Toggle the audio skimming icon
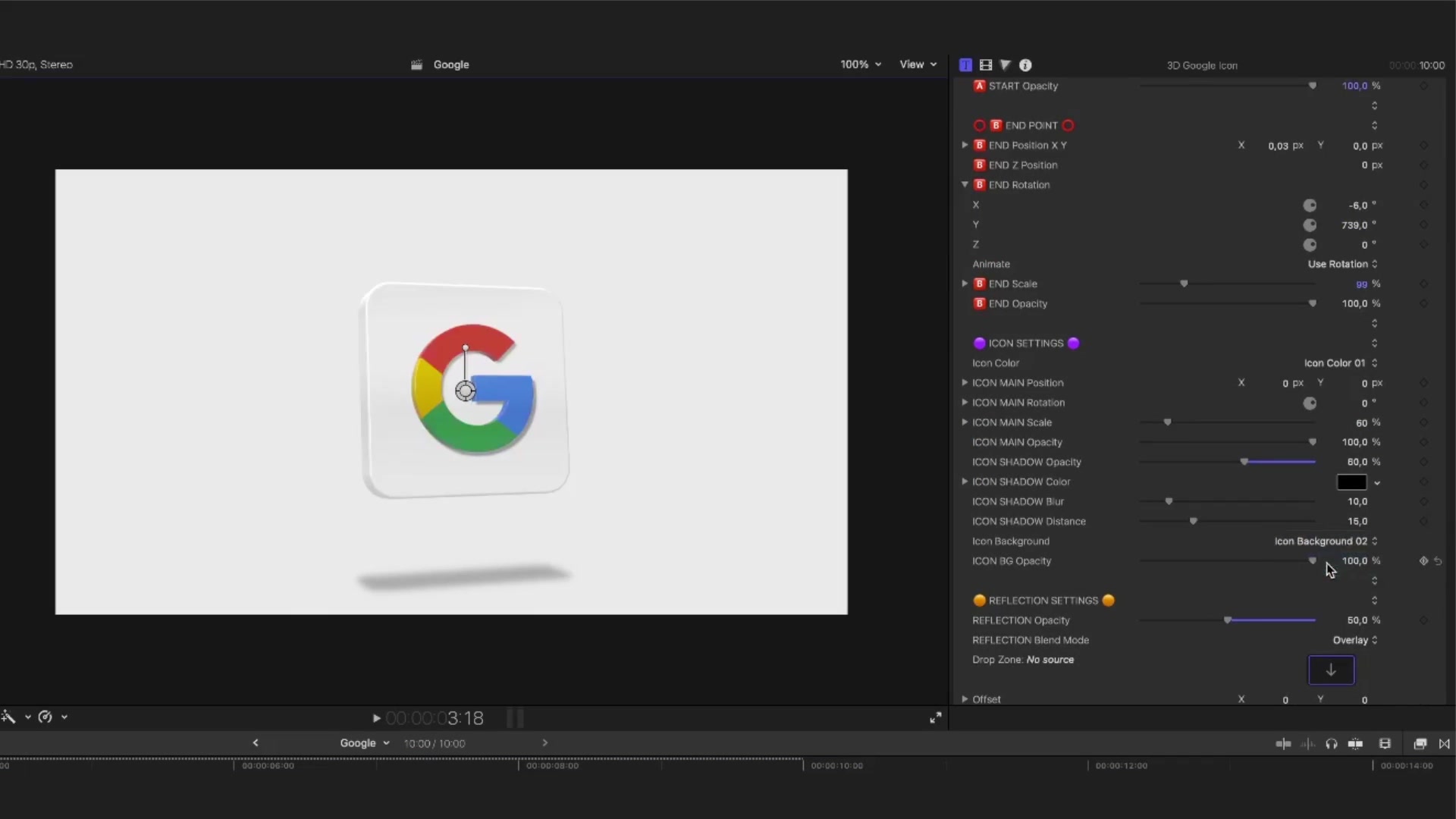The width and height of the screenshot is (1456, 819). click(x=1307, y=744)
